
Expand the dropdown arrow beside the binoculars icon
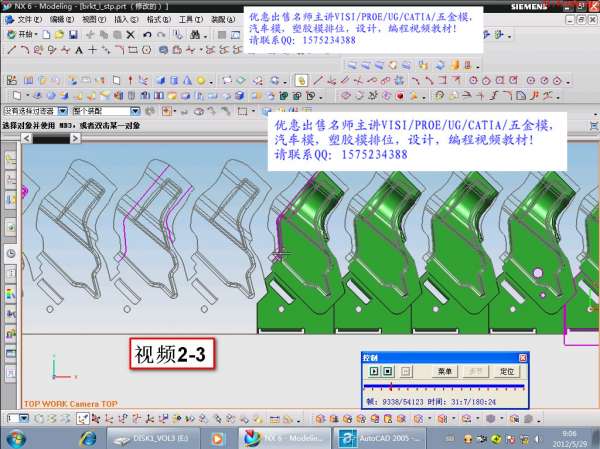coord(205,37)
